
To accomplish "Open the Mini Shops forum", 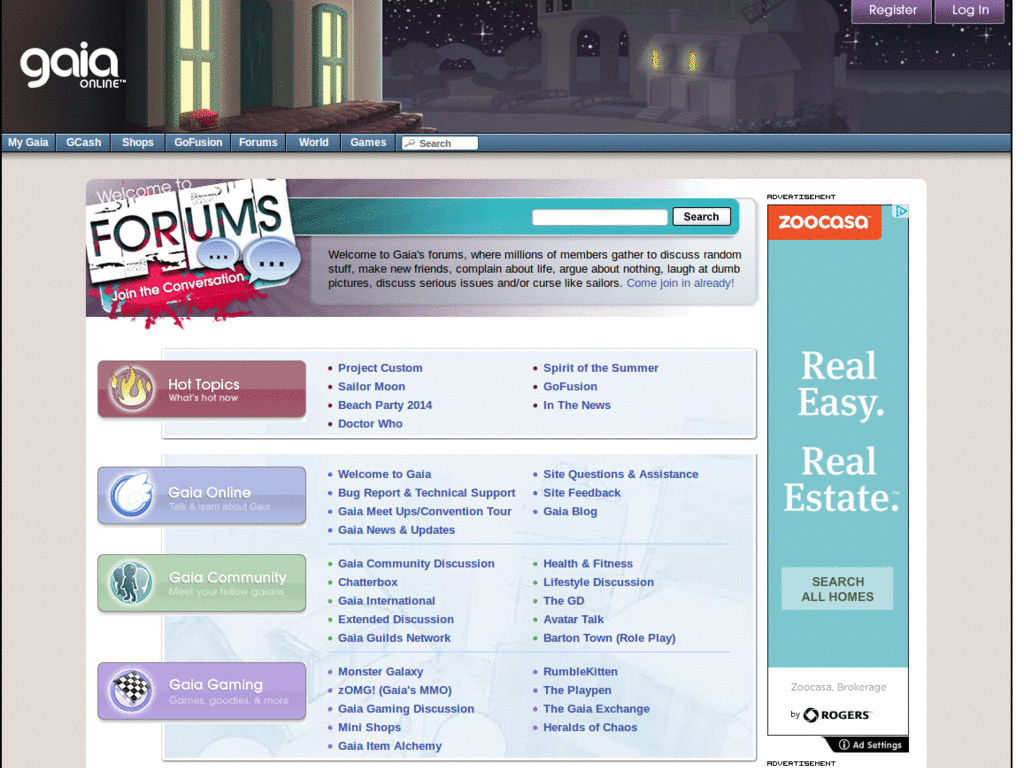I will 369,728.
